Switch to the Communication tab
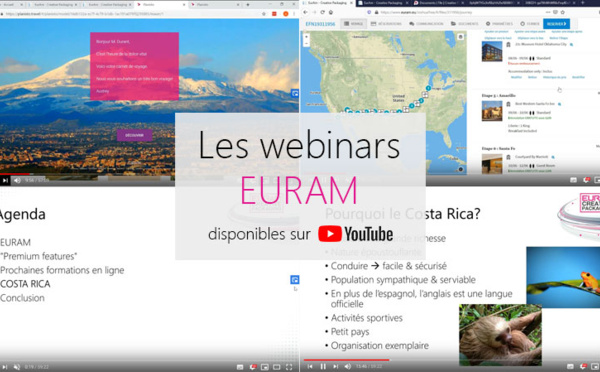The width and height of the screenshot is (600, 372). pos(426,24)
